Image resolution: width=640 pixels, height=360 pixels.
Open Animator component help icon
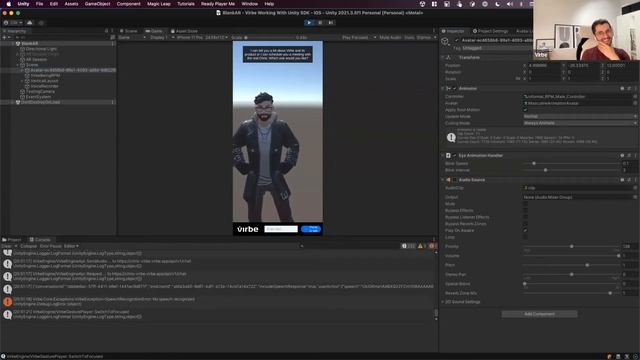(x=622, y=88)
